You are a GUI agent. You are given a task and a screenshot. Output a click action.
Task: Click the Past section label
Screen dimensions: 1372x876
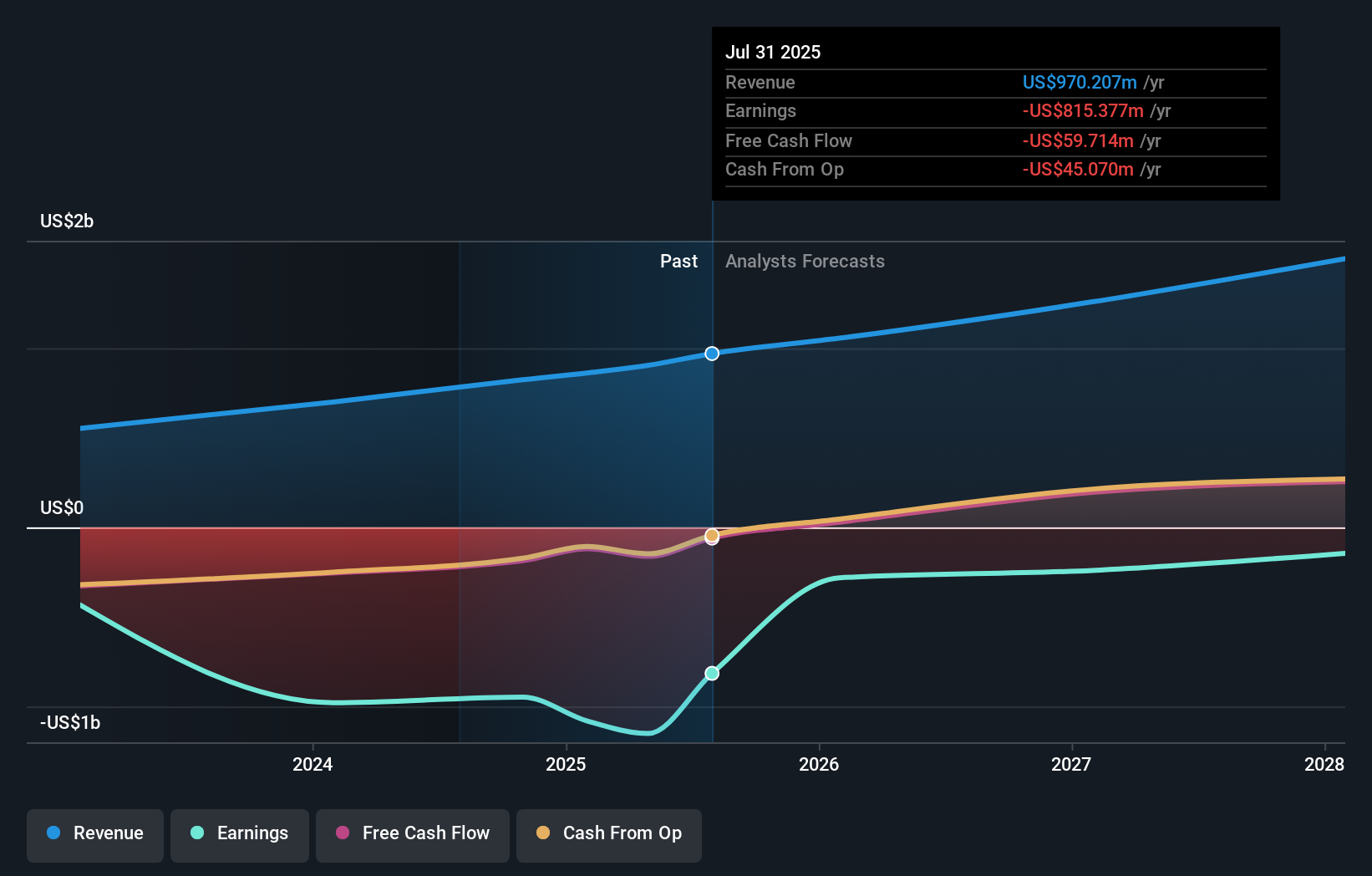pos(678,262)
